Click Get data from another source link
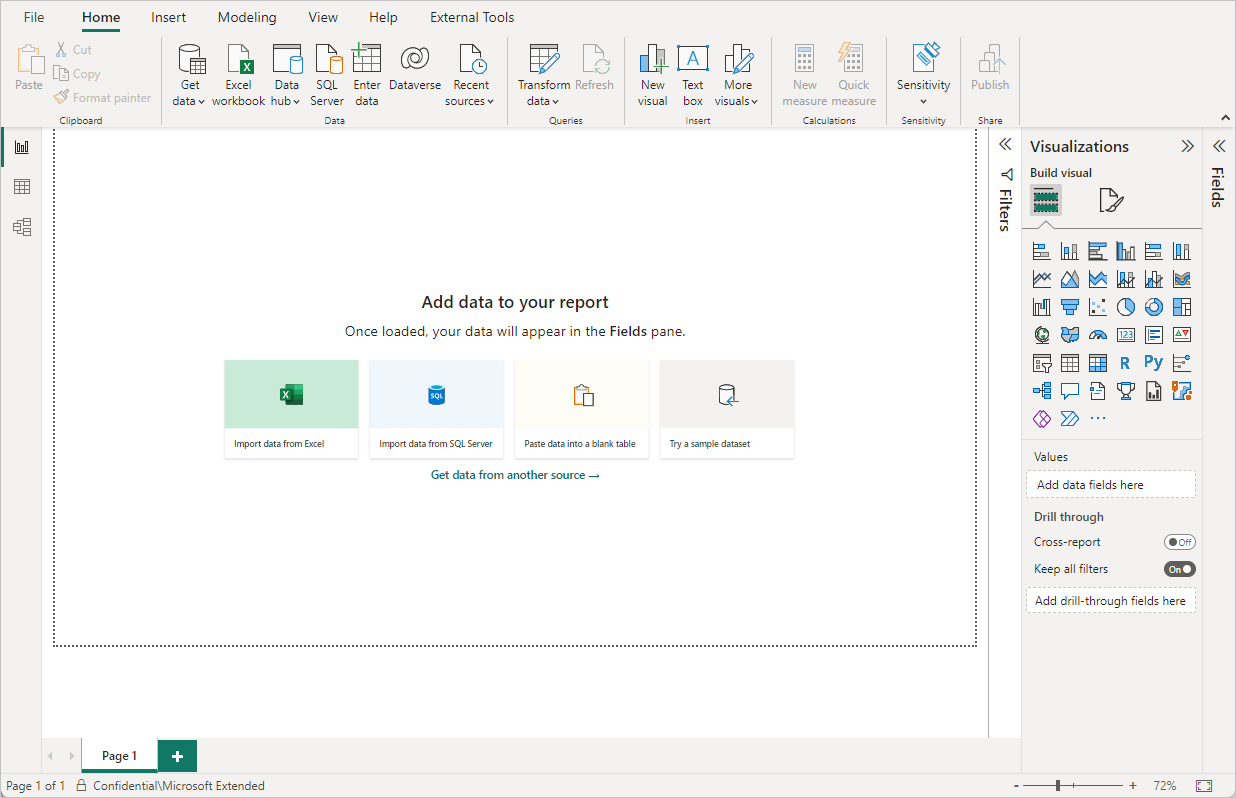The width and height of the screenshot is (1236, 798). tap(515, 475)
